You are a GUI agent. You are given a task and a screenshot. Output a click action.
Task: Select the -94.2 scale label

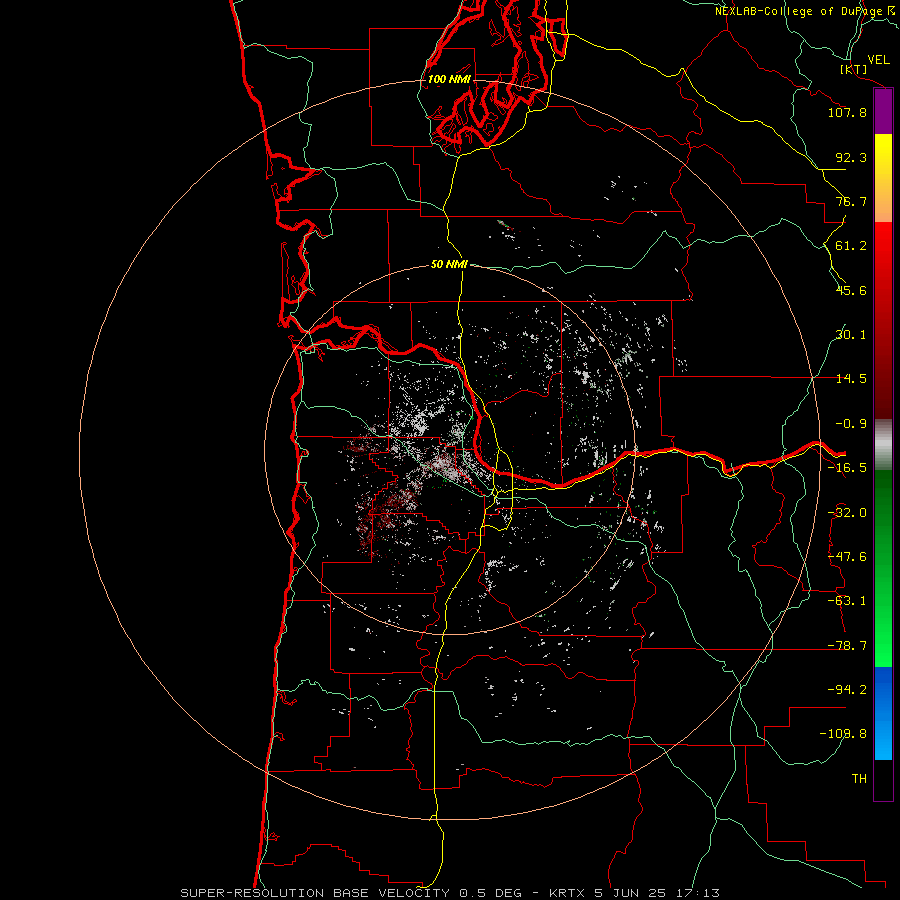[847, 690]
